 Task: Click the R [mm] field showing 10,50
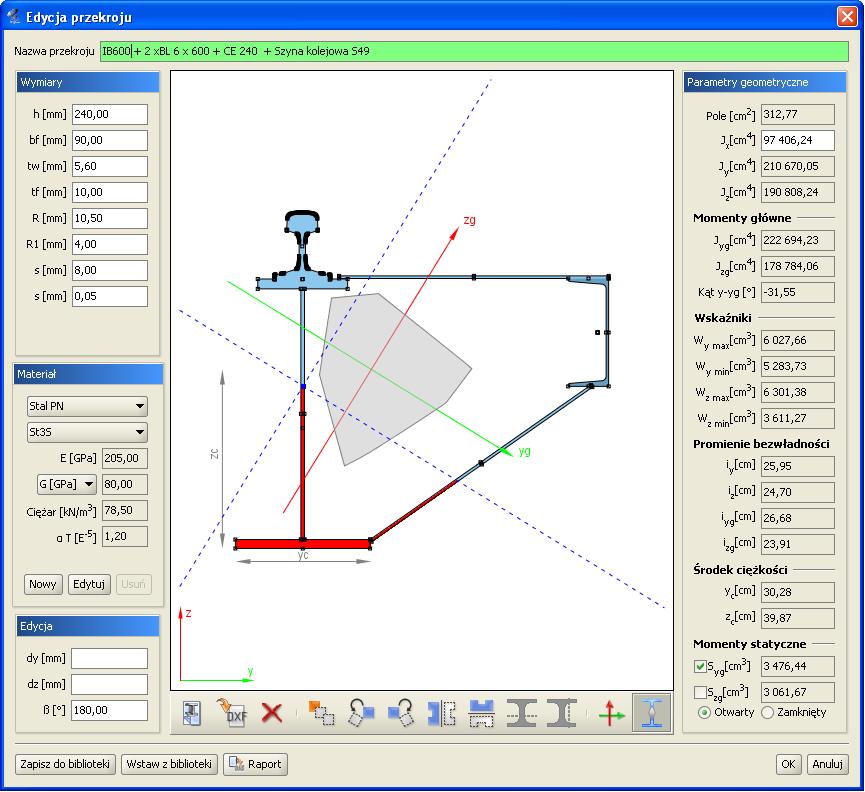110,218
